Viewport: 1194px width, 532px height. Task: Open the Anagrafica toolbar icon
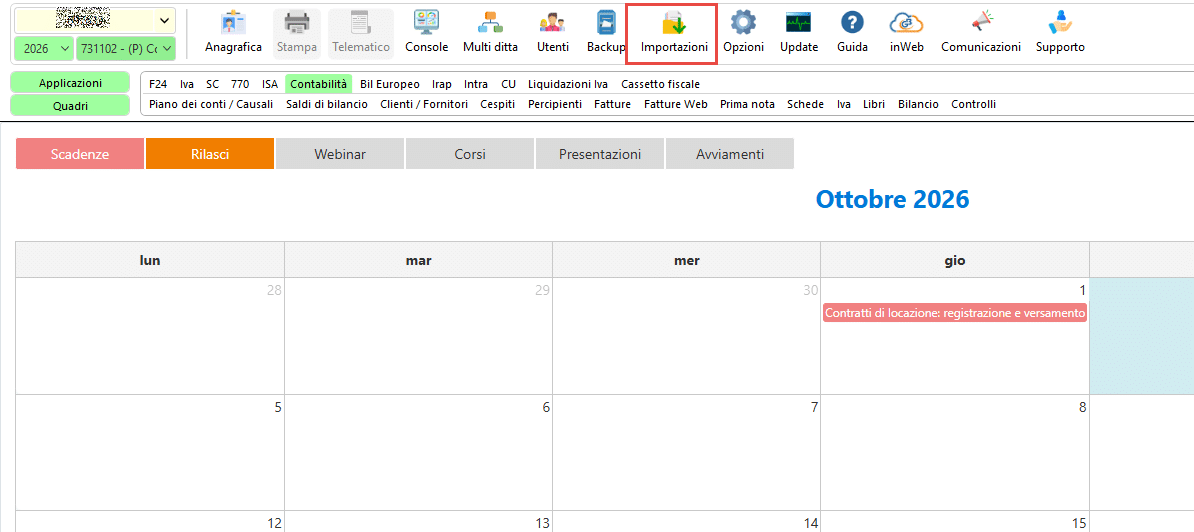(x=233, y=33)
